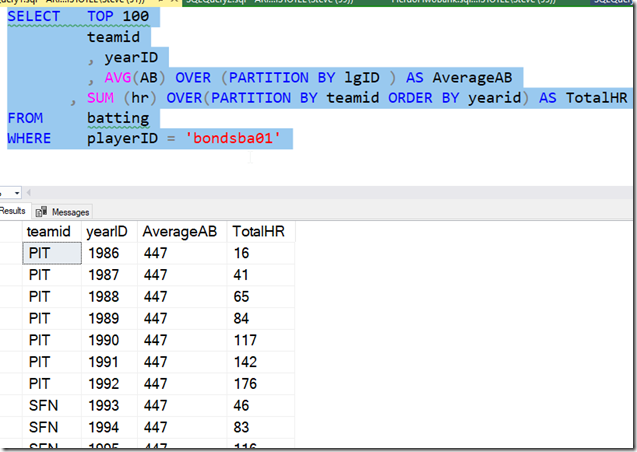
Task: Select the SFN cell in the 1993 row
Action: 52,405
